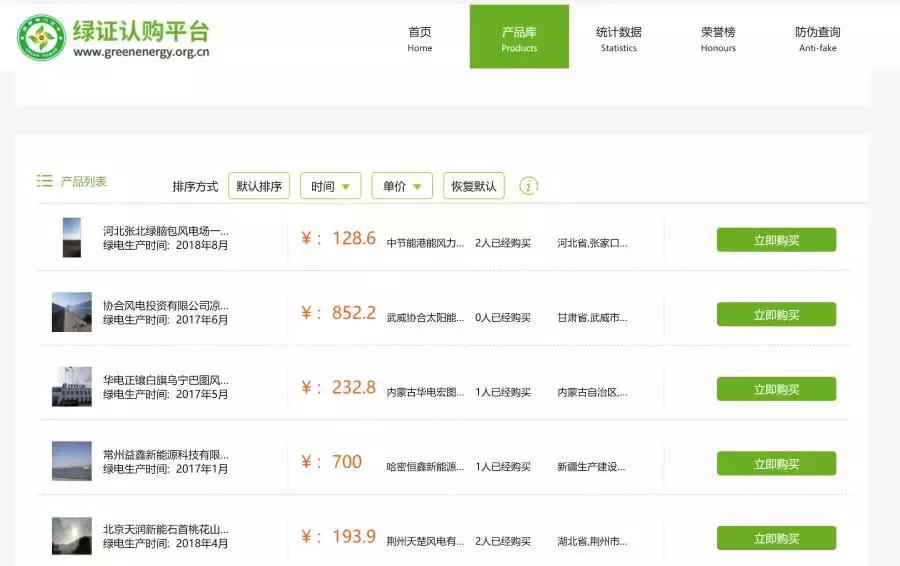Screen dimensions: 900x566
Task: Open product title 协合风电投资有限公司凉...
Action: 165,305
